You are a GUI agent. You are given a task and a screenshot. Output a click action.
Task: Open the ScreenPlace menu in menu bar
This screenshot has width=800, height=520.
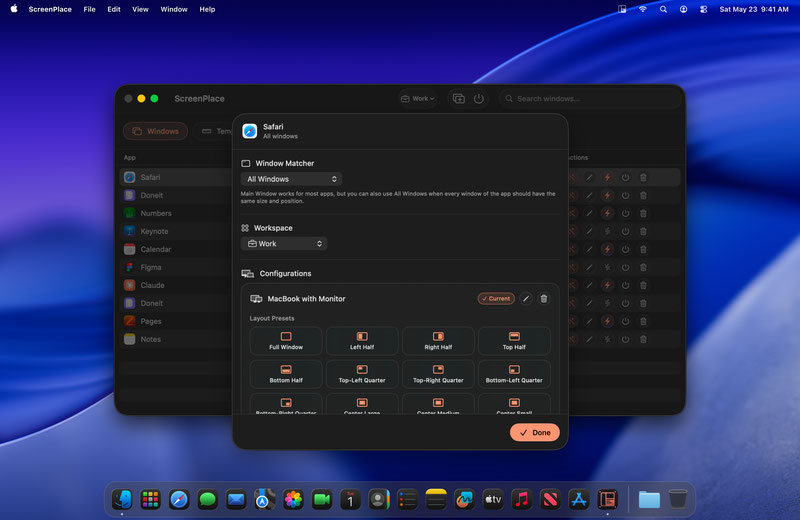coord(50,9)
